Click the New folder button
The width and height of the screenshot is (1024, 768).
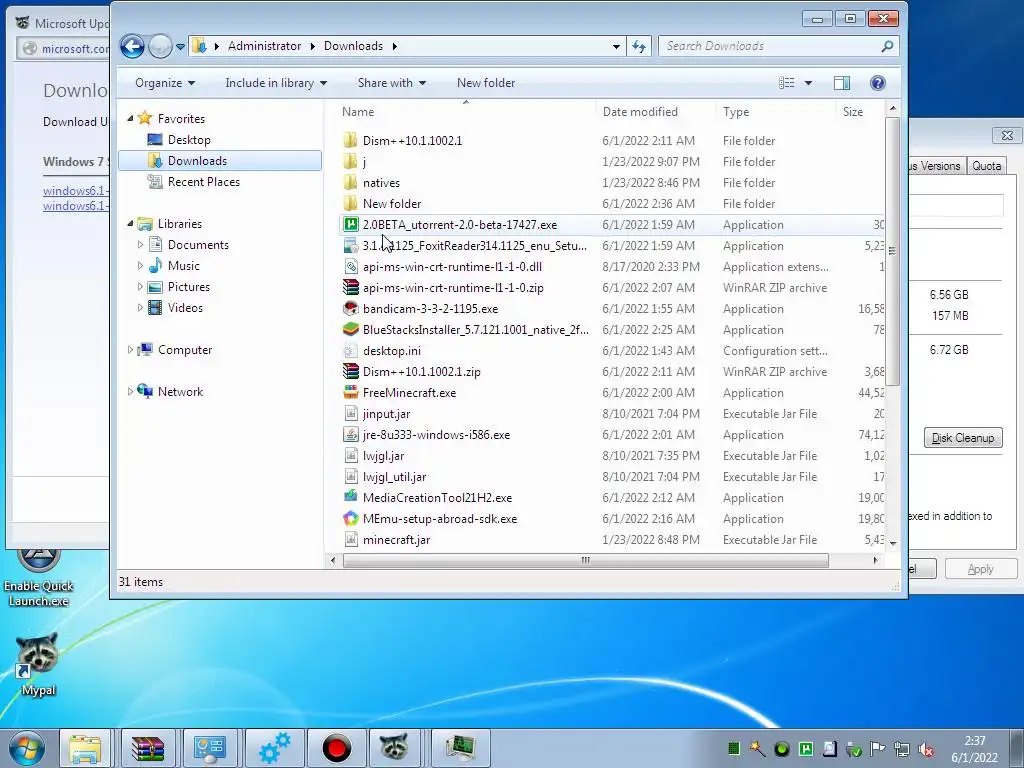tap(486, 83)
